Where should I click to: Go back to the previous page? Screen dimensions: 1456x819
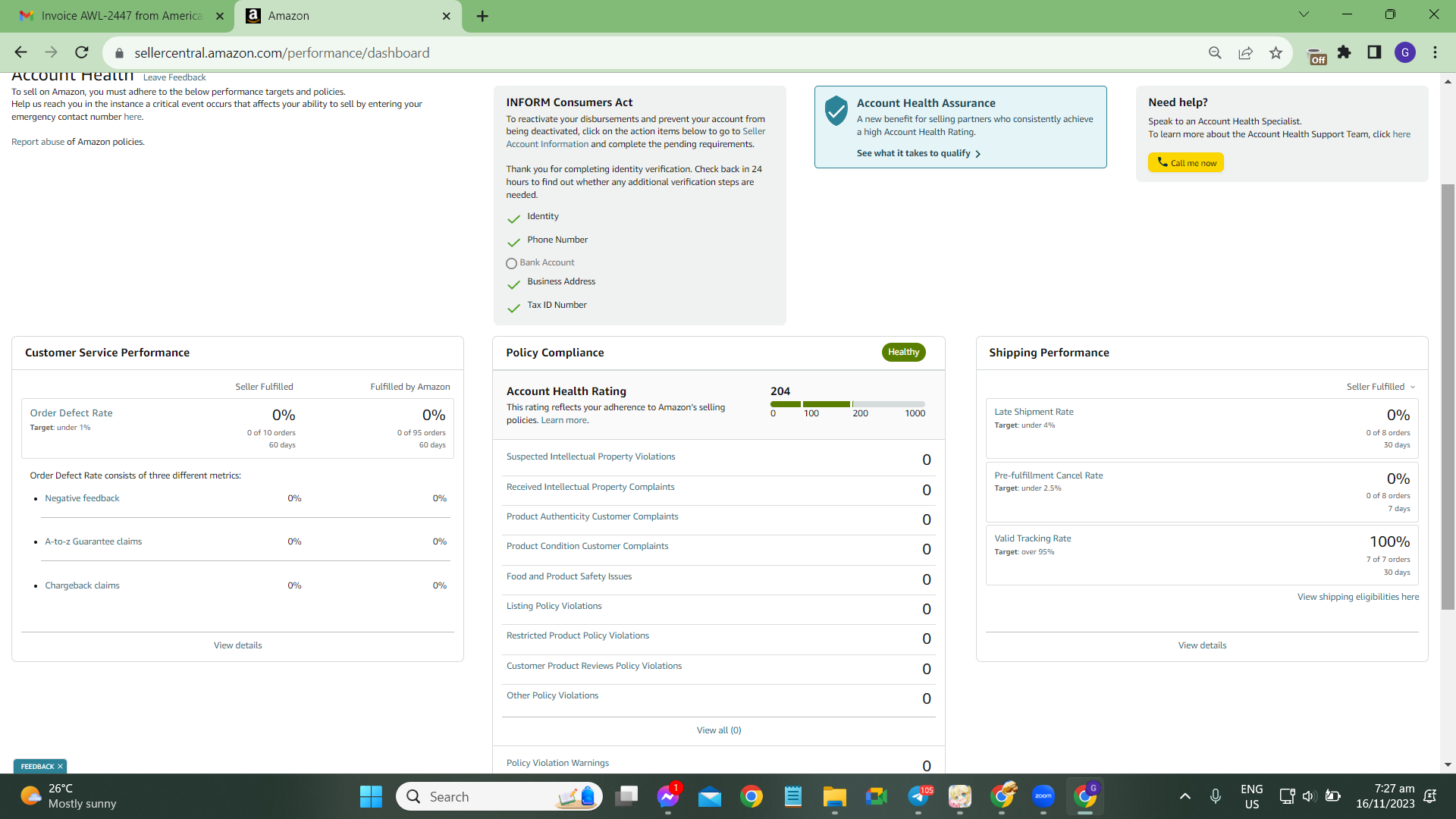click(x=20, y=52)
